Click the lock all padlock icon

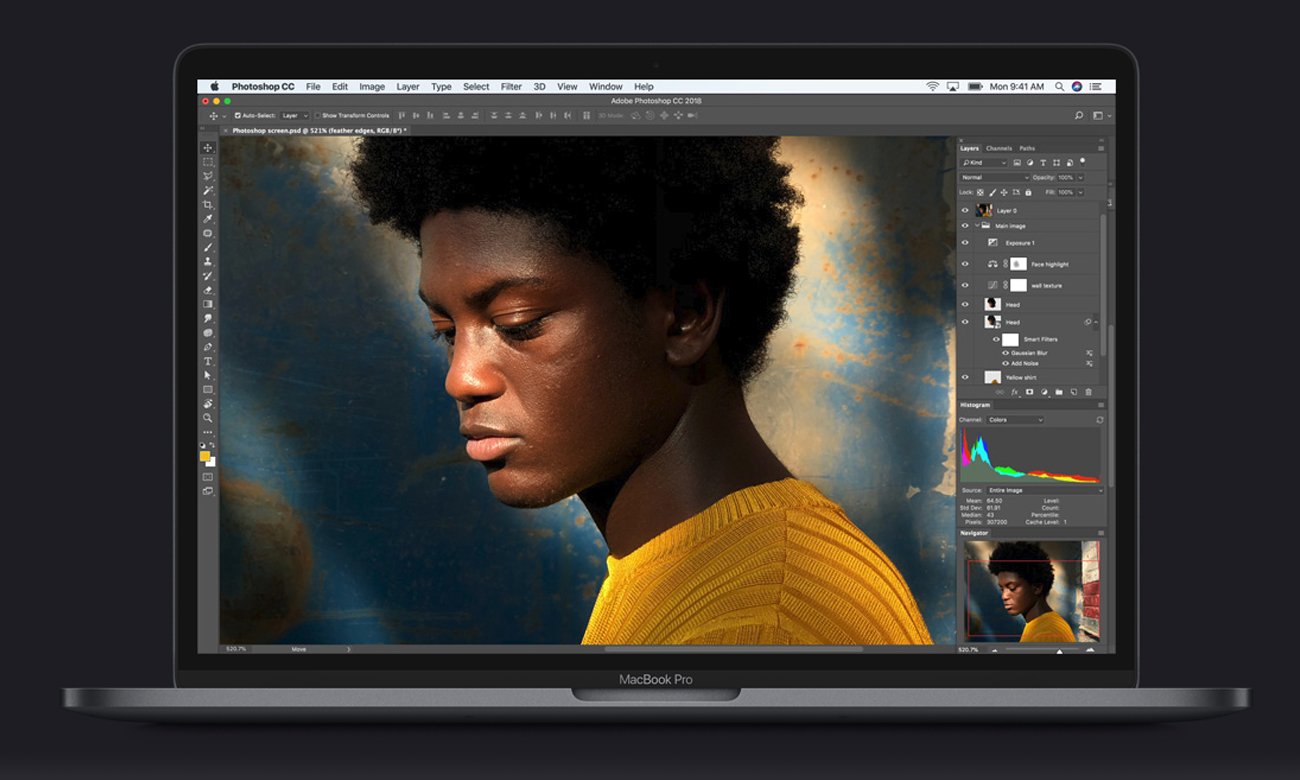(1028, 193)
